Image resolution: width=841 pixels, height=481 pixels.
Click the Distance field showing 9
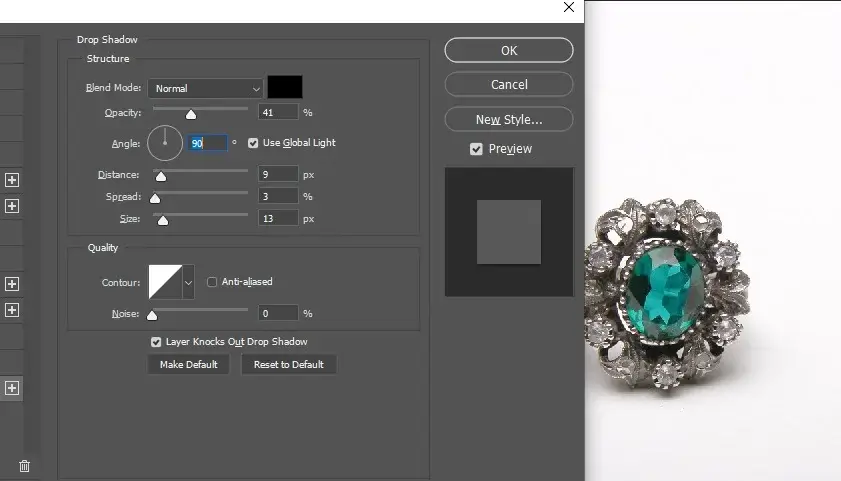pyautogui.click(x=278, y=174)
